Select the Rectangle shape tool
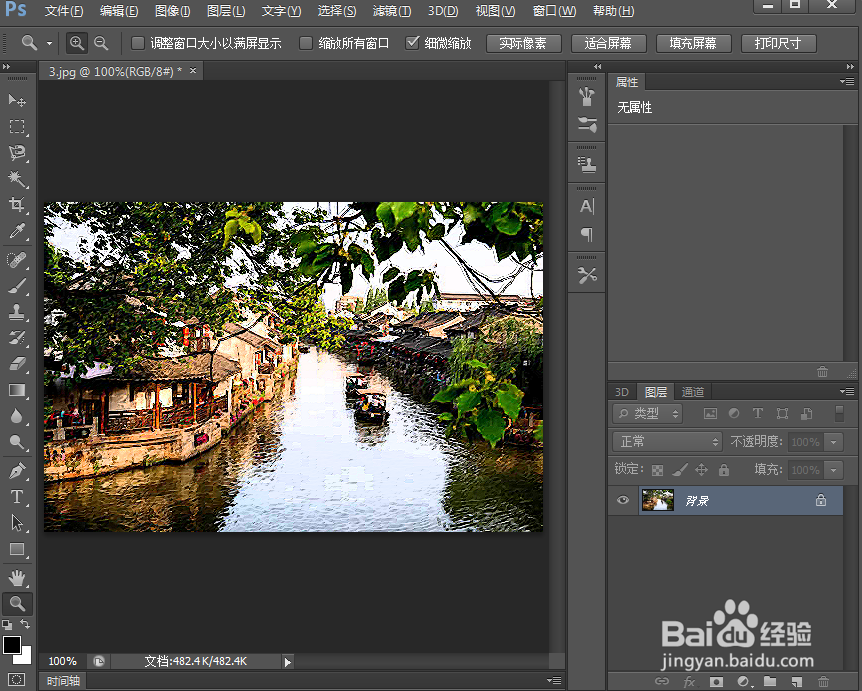The width and height of the screenshot is (862, 691). 17,549
